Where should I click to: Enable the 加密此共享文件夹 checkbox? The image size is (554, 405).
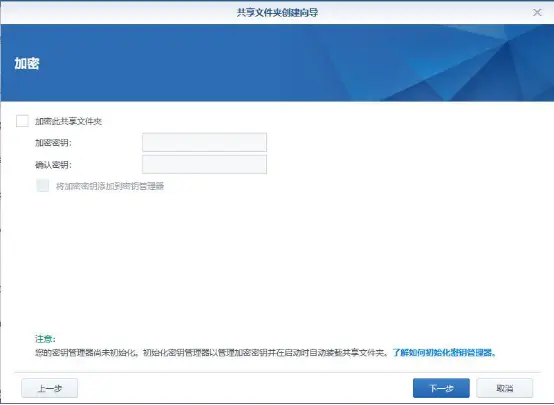click(22, 121)
